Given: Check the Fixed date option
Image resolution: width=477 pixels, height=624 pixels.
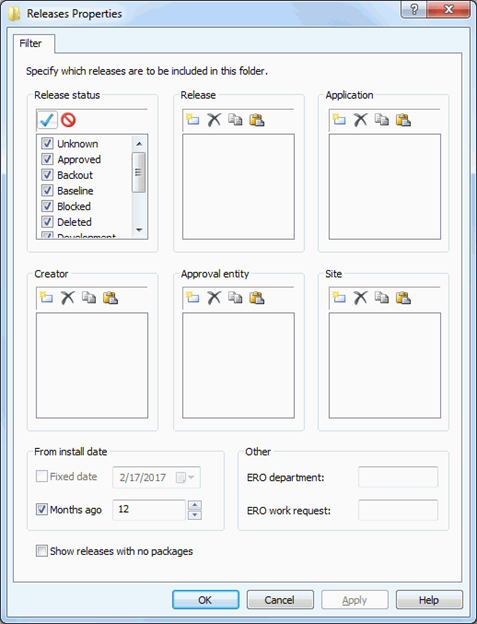Looking at the screenshot, I should [x=42, y=476].
